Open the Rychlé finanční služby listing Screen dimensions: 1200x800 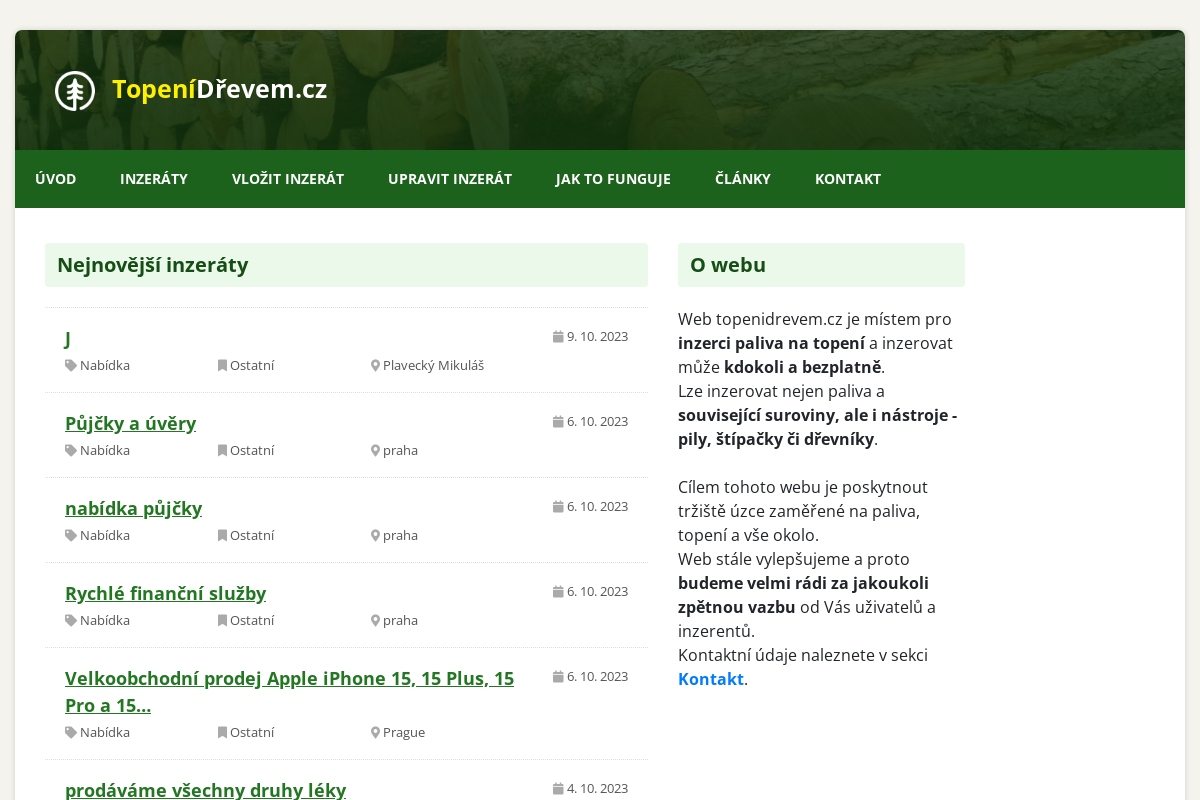pos(165,593)
